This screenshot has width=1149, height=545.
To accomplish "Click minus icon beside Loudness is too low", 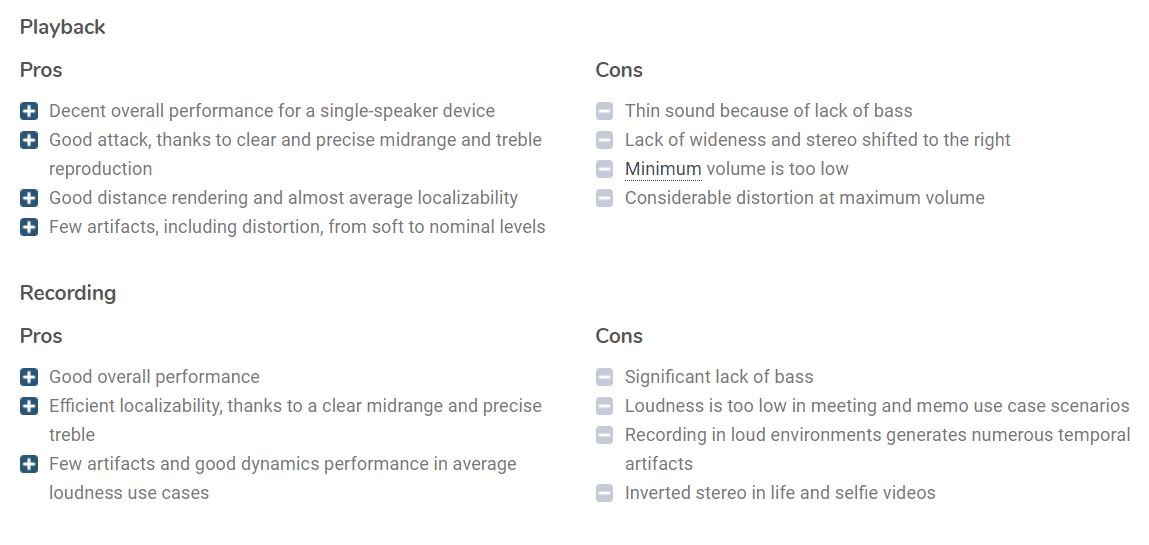I will (x=605, y=406).
